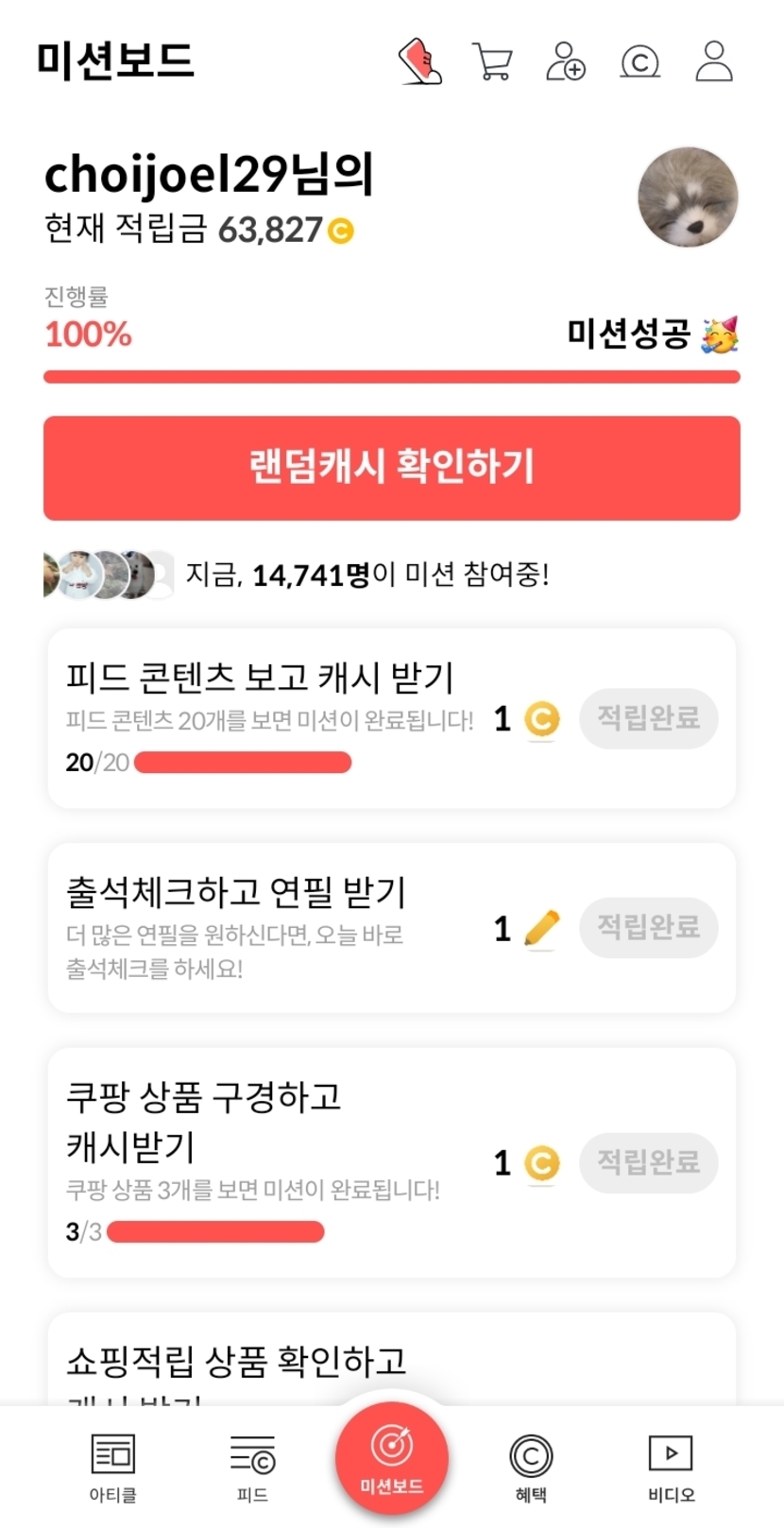This screenshot has width=784, height=1528.
Task: Tap the invite friend icon
Action: pyautogui.click(x=566, y=61)
